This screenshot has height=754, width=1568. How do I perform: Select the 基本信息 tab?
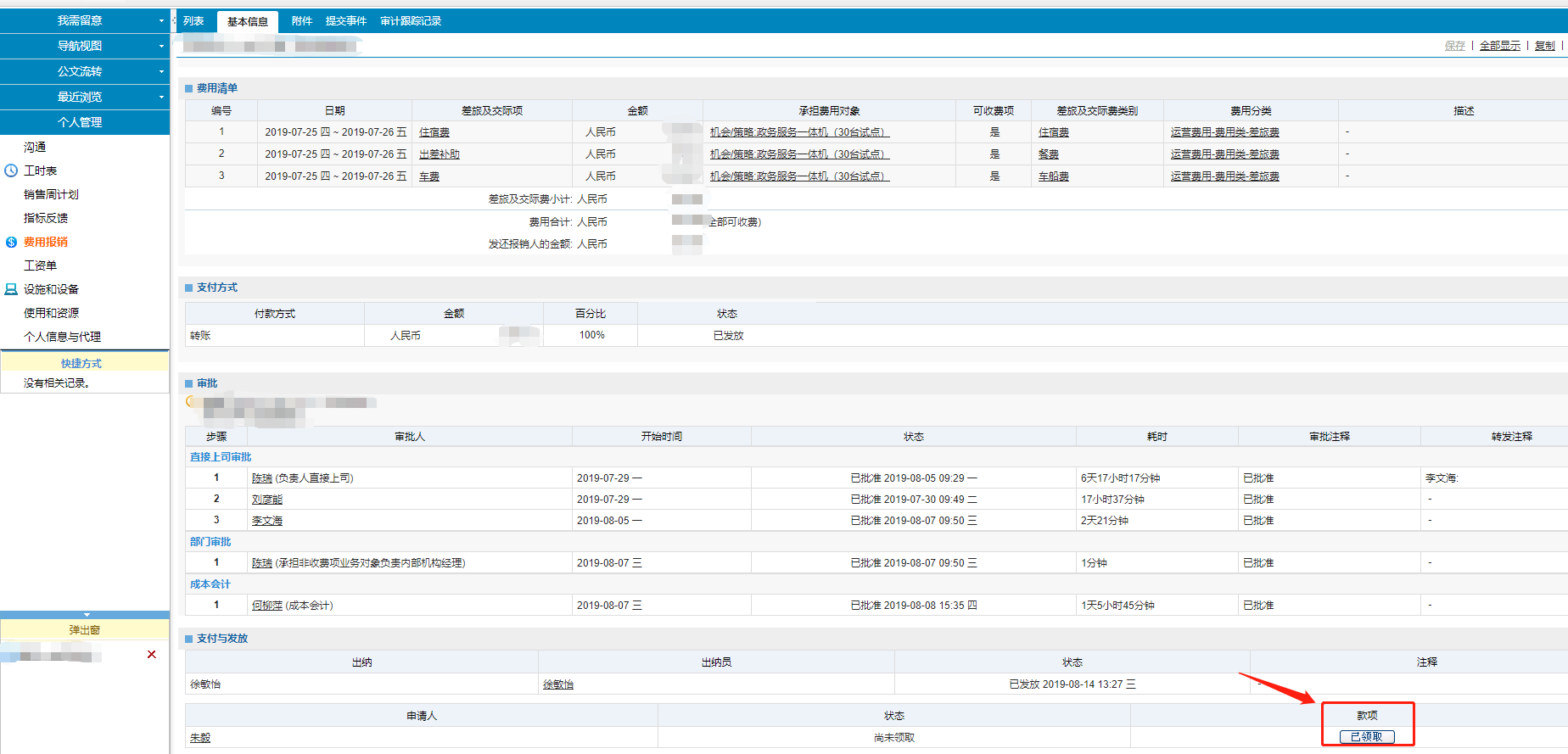point(247,22)
